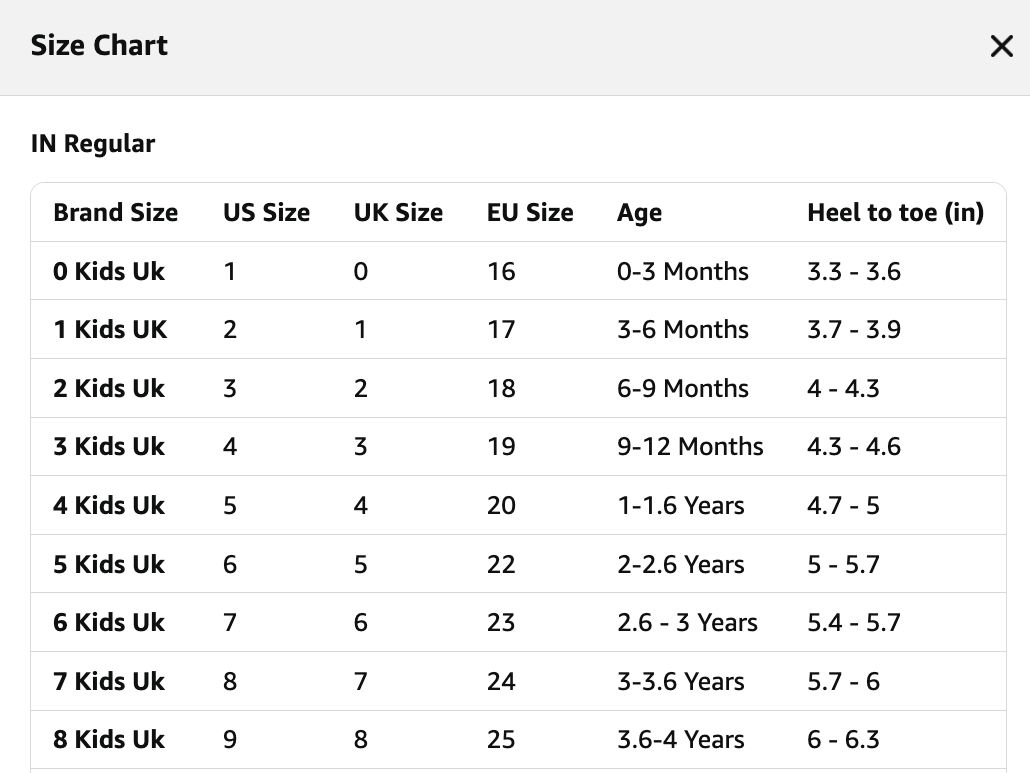Click the Brand Size column header
The width and height of the screenshot is (1030, 773).
pyautogui.click(x=115, y=213)
